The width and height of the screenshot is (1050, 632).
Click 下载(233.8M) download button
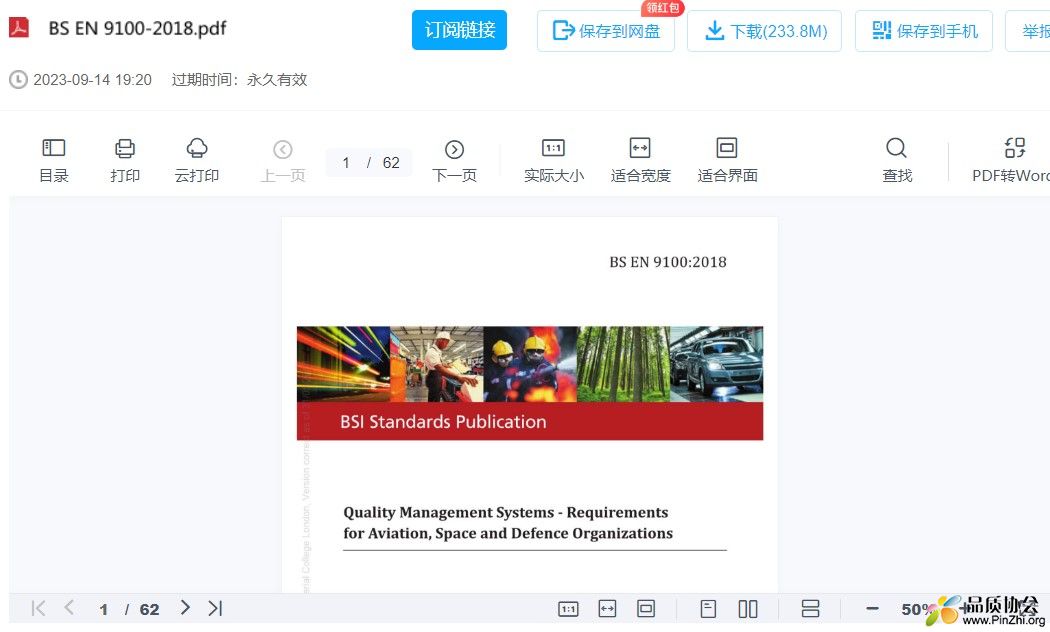[x=764, y=31]
